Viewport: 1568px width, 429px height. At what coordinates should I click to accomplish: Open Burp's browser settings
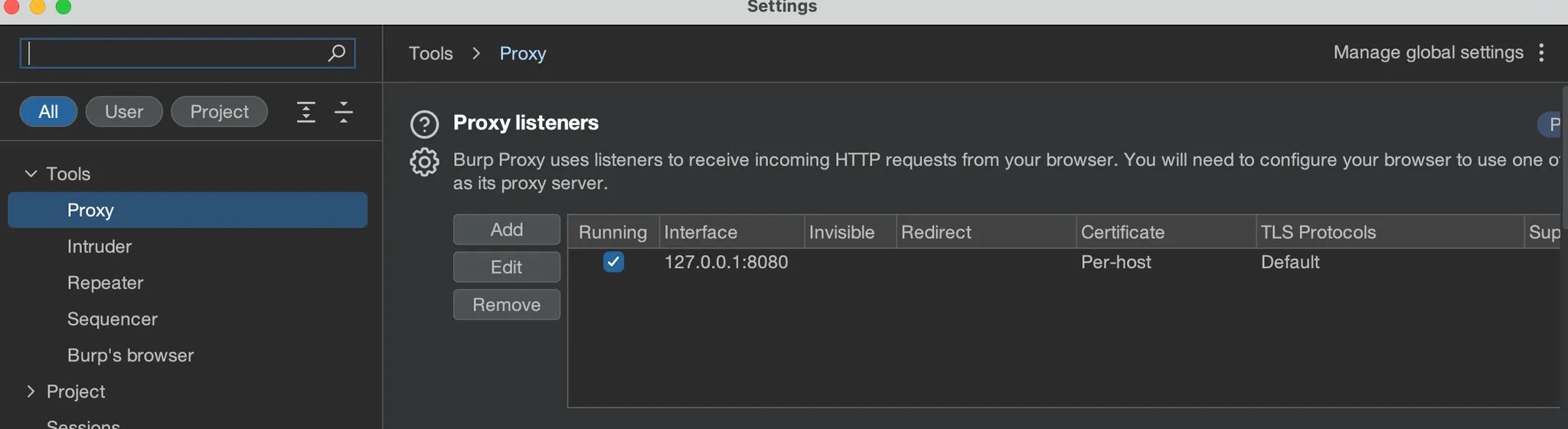[x=131, y=355]
